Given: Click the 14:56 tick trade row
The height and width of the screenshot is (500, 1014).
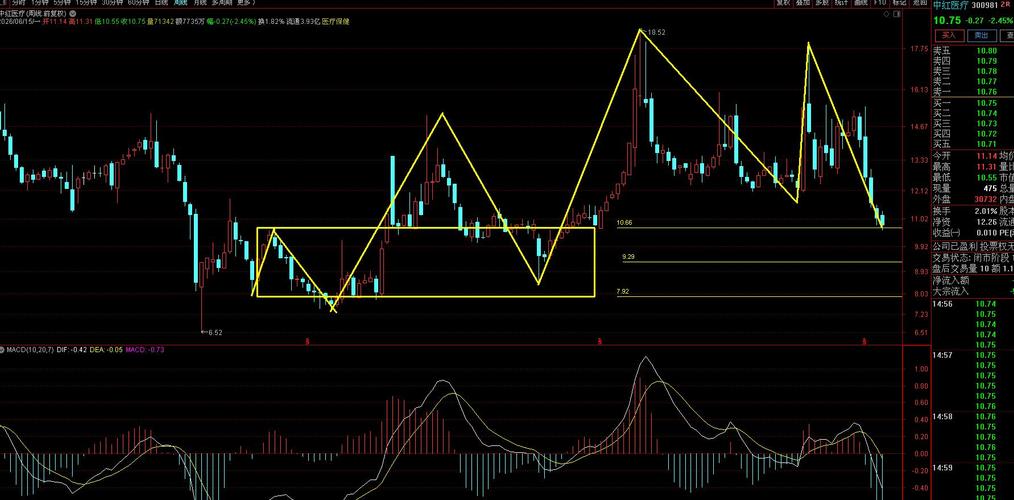Looking at the screenshot, I should coord(973,303).
